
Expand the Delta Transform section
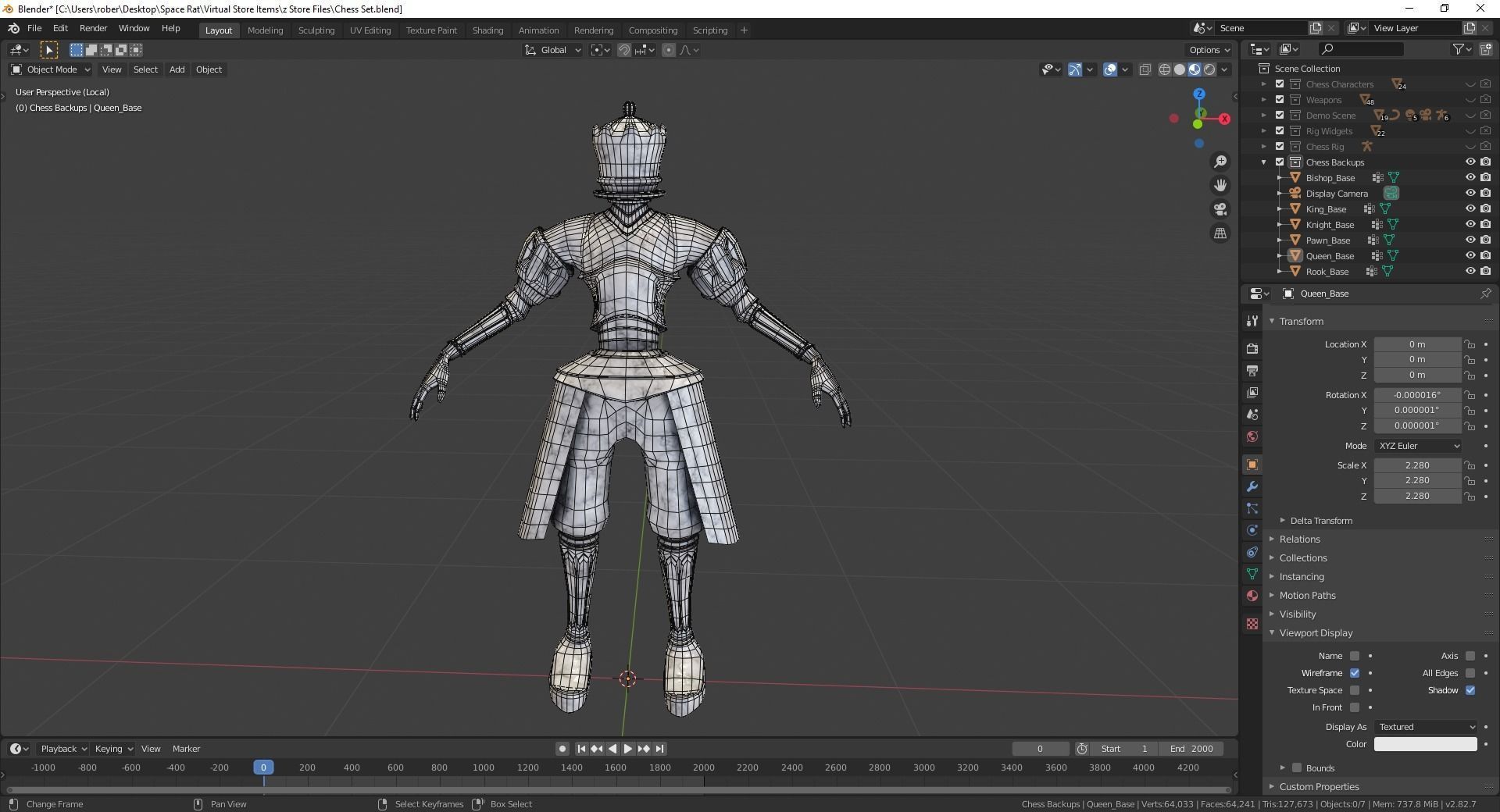click(1320, 521)
